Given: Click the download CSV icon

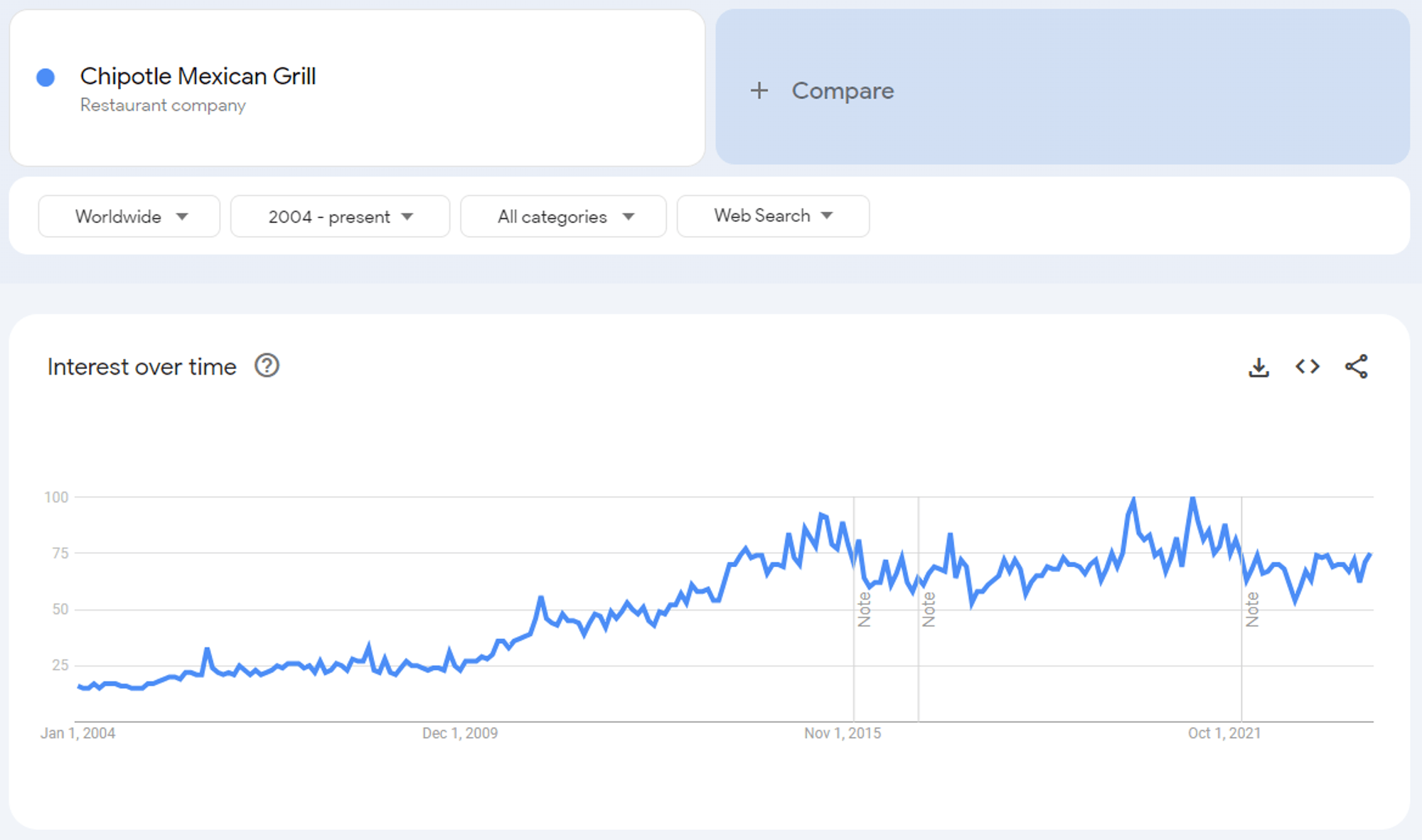Looking at the screenshot, I should (x=1258, y=367).
